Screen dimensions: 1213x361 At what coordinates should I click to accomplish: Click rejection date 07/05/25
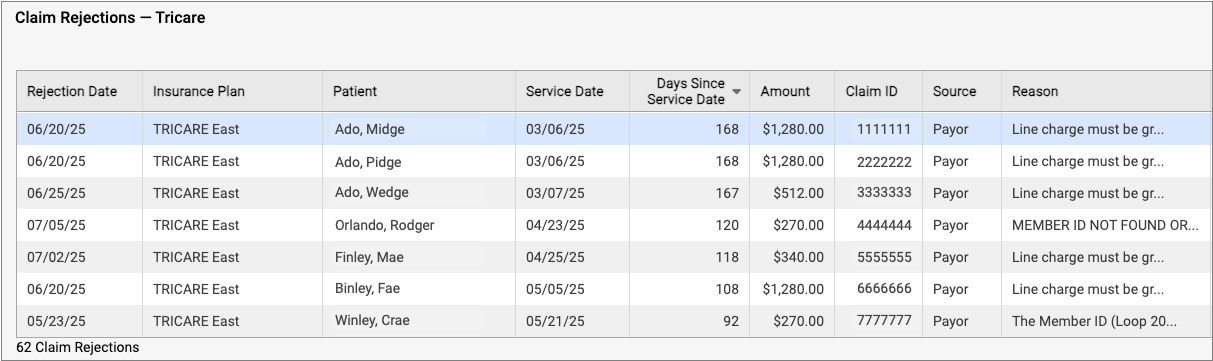coord(56,225)
